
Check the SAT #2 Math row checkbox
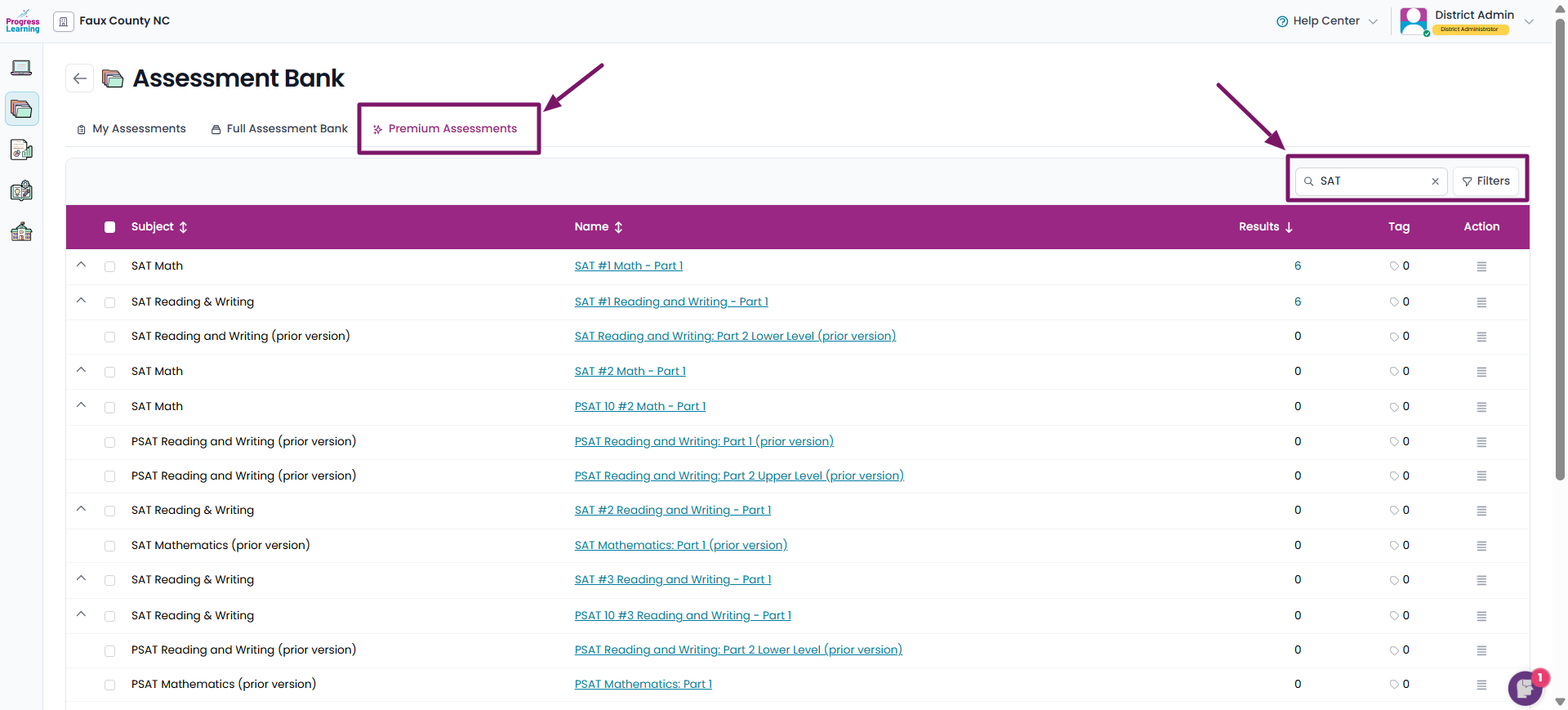110,372
